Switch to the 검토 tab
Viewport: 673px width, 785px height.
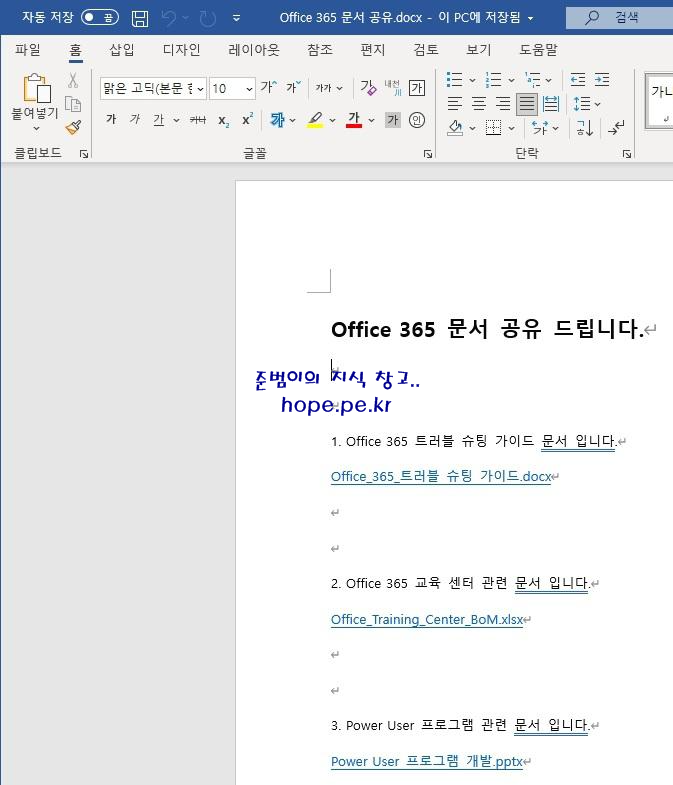(426, 50)
